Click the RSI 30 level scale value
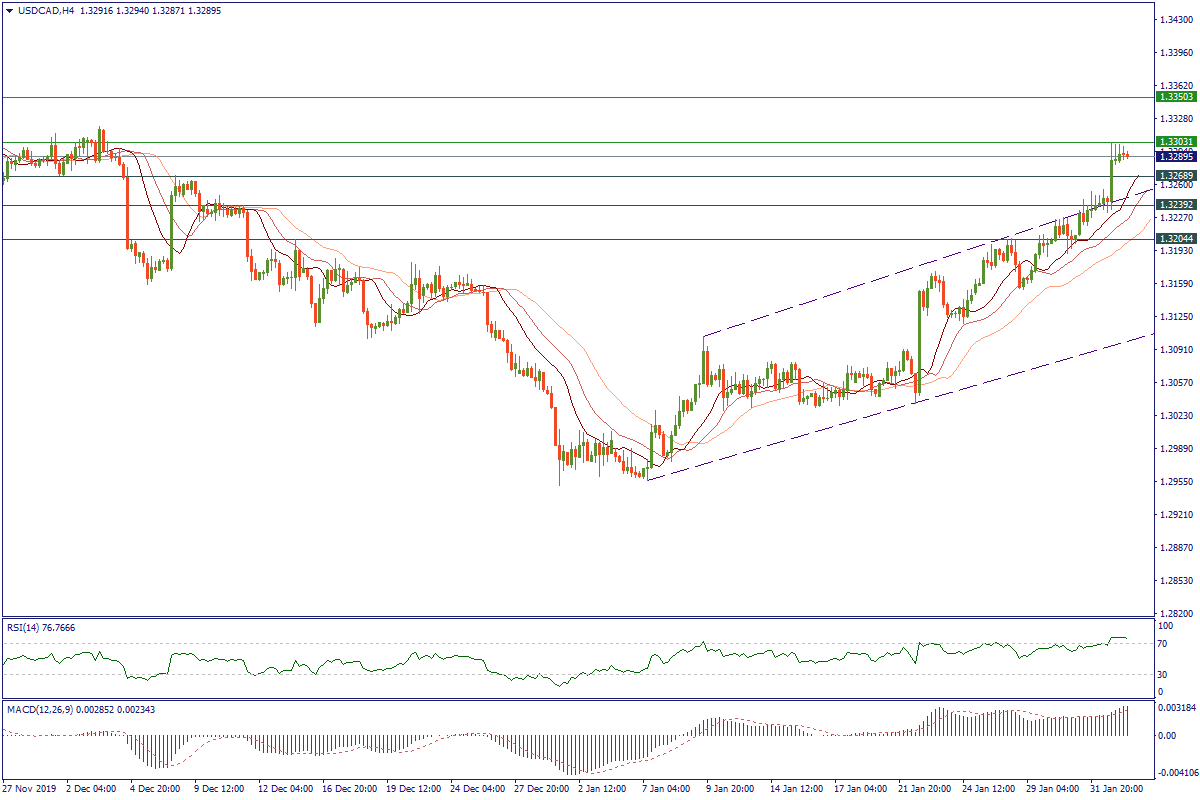 click(x=1161, y=674)
